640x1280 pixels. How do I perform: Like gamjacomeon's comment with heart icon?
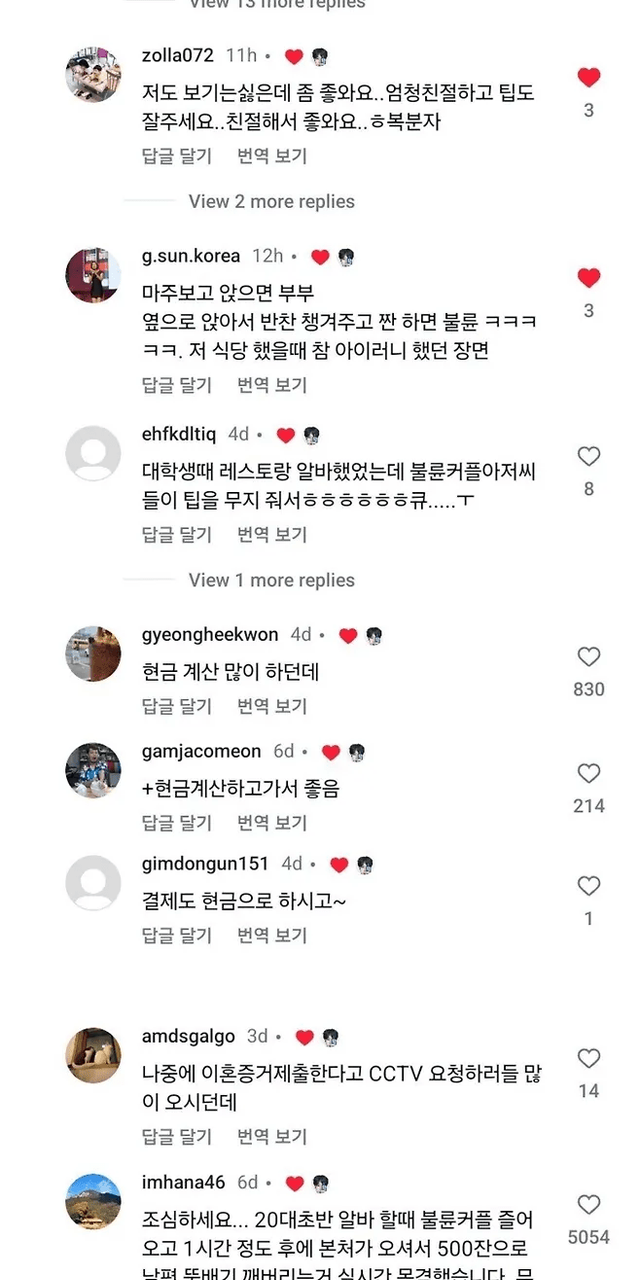click(589, 773)
